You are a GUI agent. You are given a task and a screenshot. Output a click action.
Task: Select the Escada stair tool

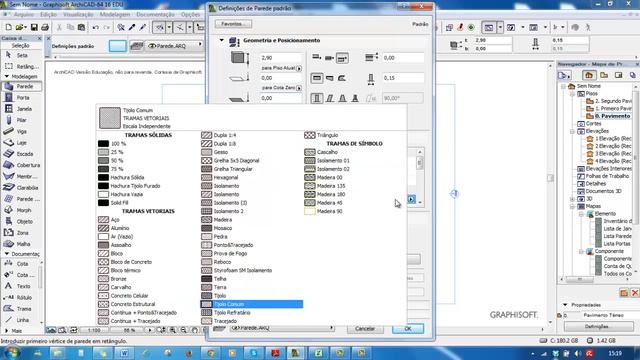[21, 154]
